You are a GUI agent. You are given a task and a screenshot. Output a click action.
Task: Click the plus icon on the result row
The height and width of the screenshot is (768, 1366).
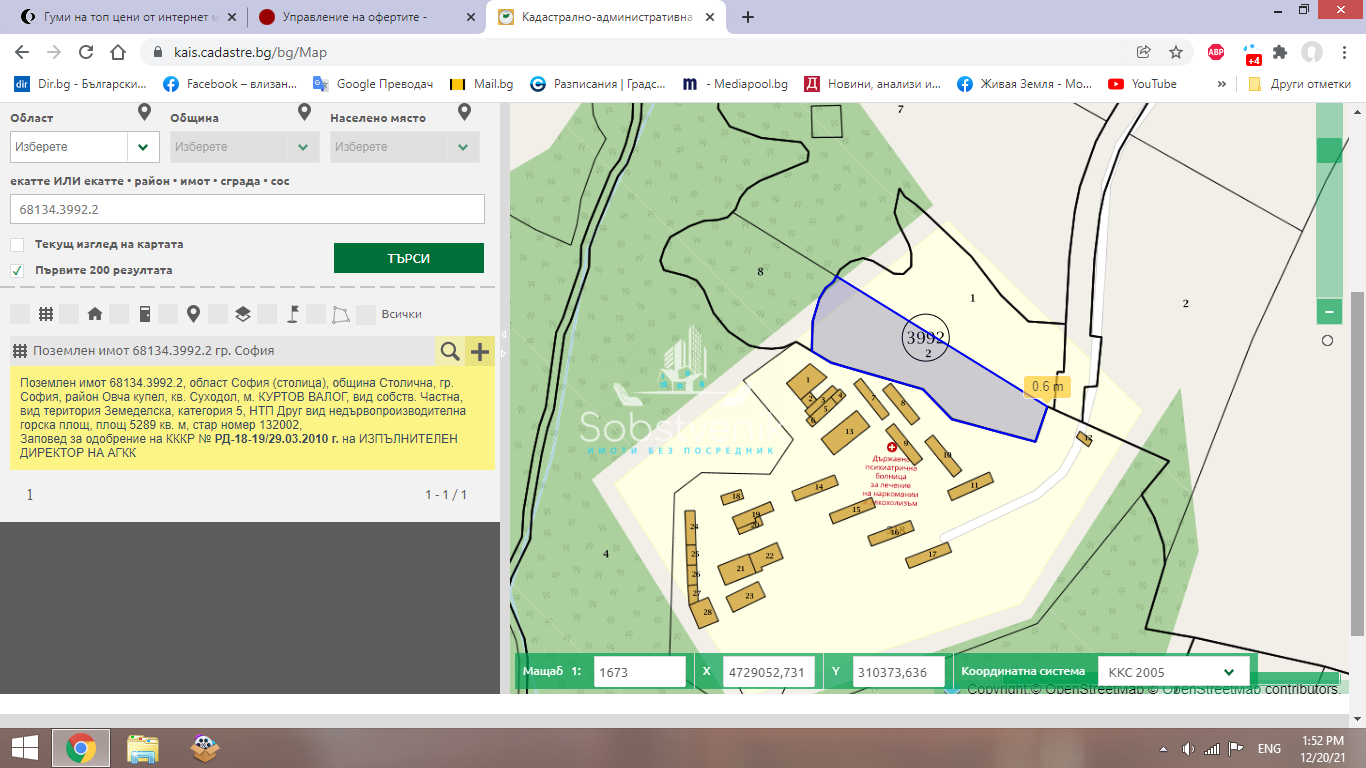click(x=480, y=351)
